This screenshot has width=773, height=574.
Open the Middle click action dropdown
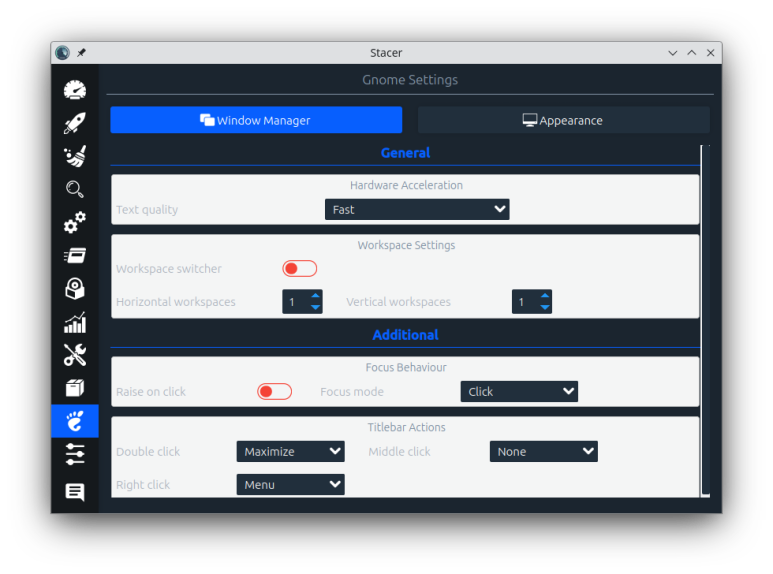[x=544, y=452]
